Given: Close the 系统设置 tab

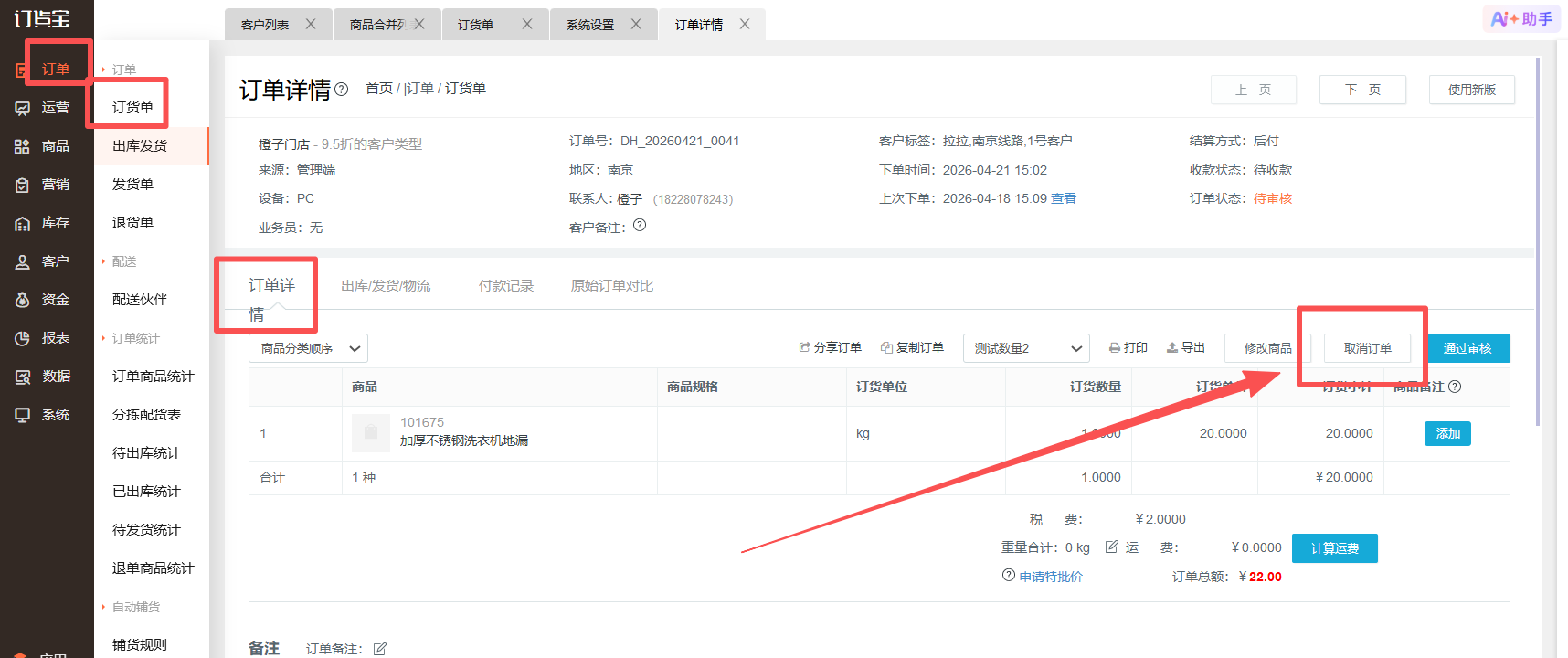Looking at the screenshot, I should (636, 25).
